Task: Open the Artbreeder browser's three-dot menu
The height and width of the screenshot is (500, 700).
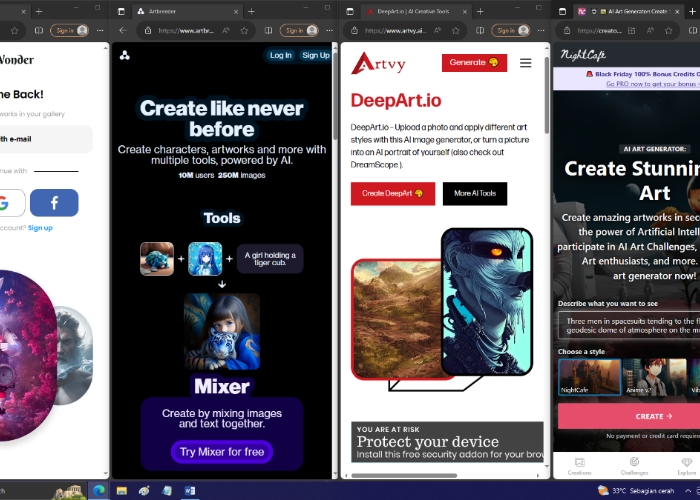Action: [x=329, y=30]
